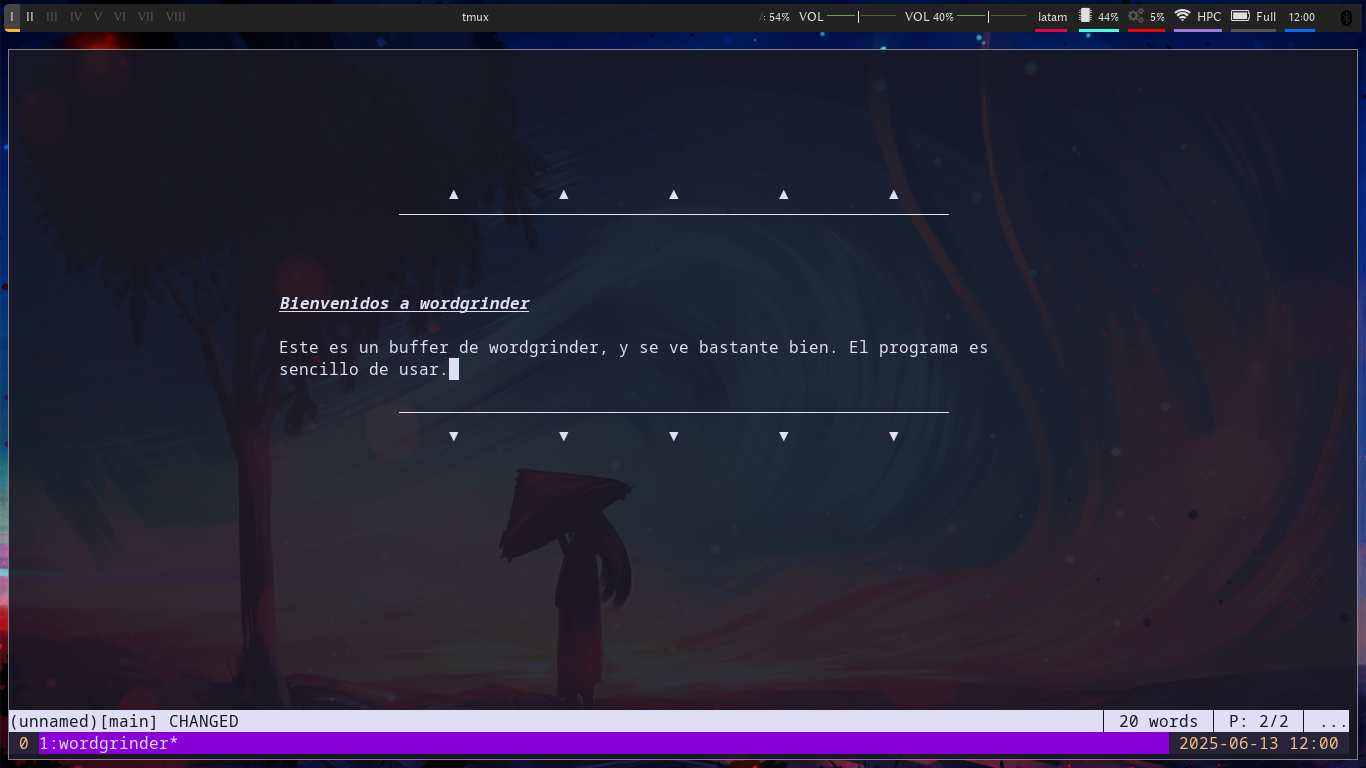Click the last up-triangle marker above the text

tap(894, 194)
